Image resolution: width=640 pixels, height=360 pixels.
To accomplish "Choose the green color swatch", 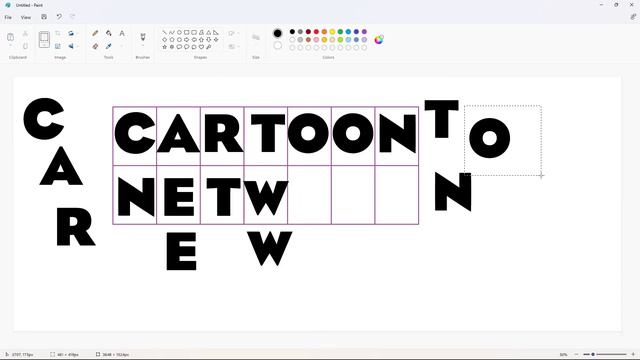I will pos(340,31).
